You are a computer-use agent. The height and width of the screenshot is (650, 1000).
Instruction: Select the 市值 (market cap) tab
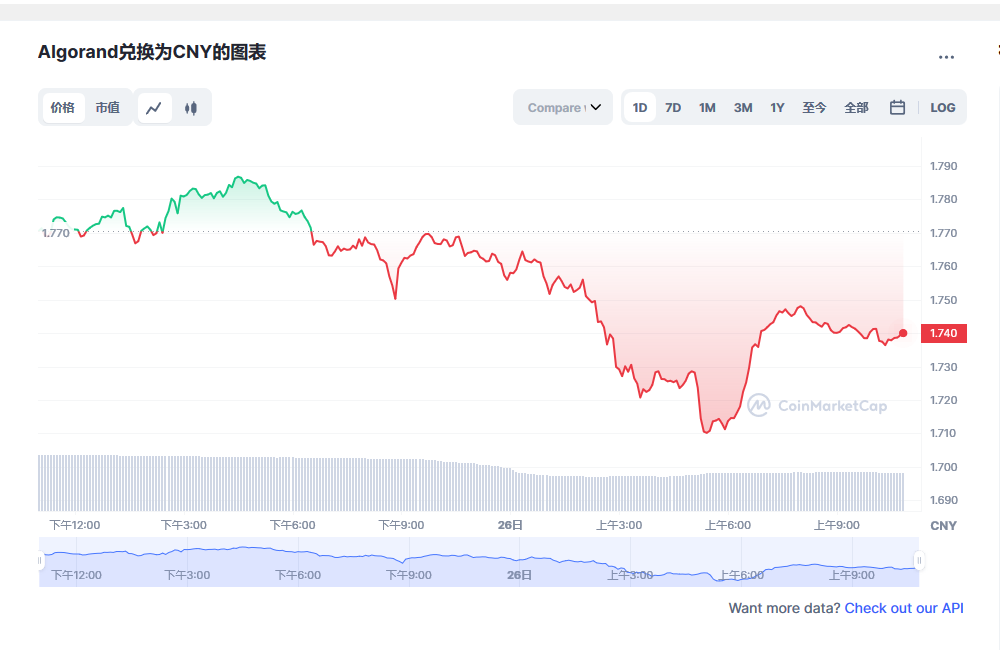tap(107, 108)
